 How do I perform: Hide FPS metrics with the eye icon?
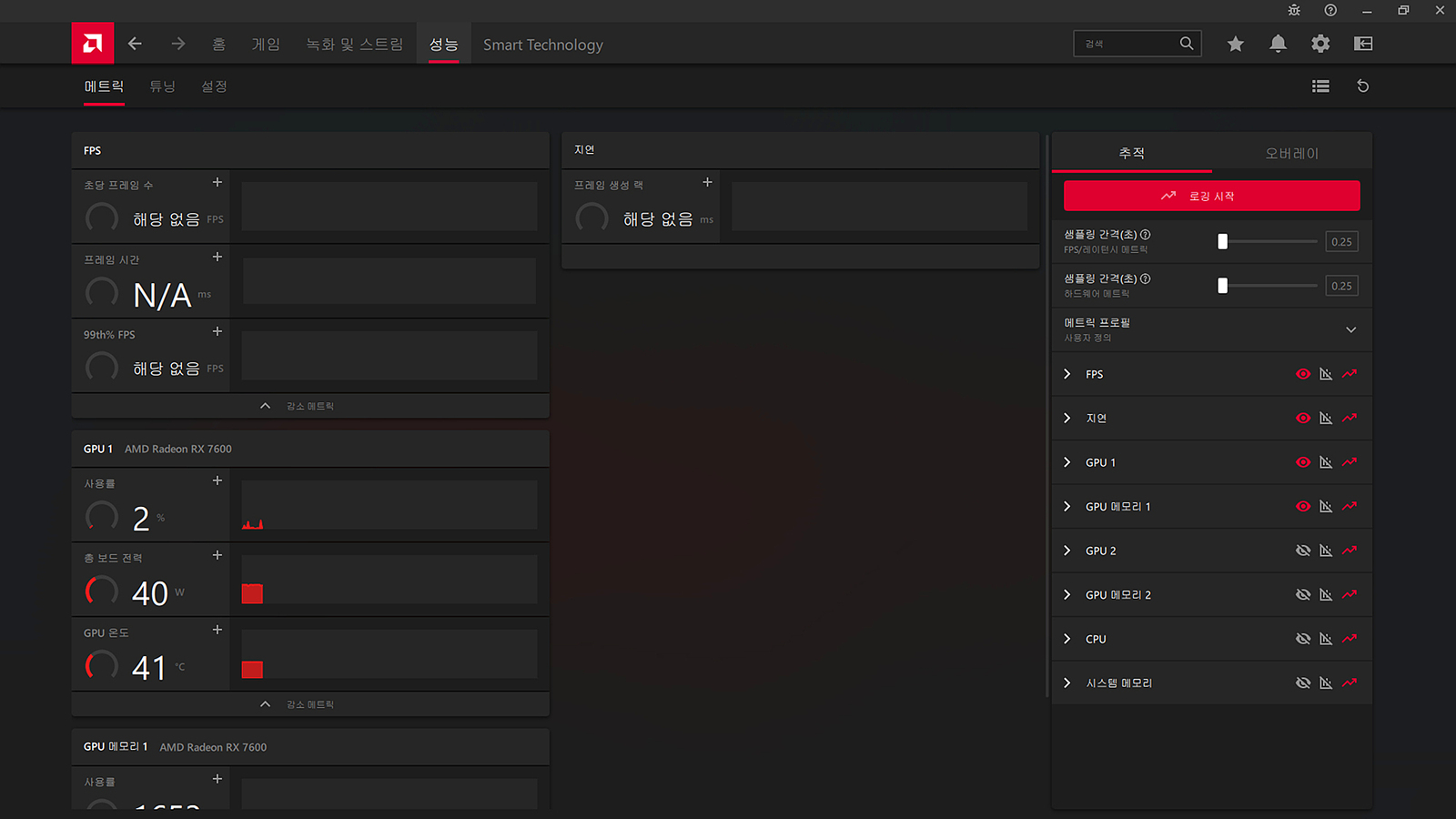coord(1303,374)
